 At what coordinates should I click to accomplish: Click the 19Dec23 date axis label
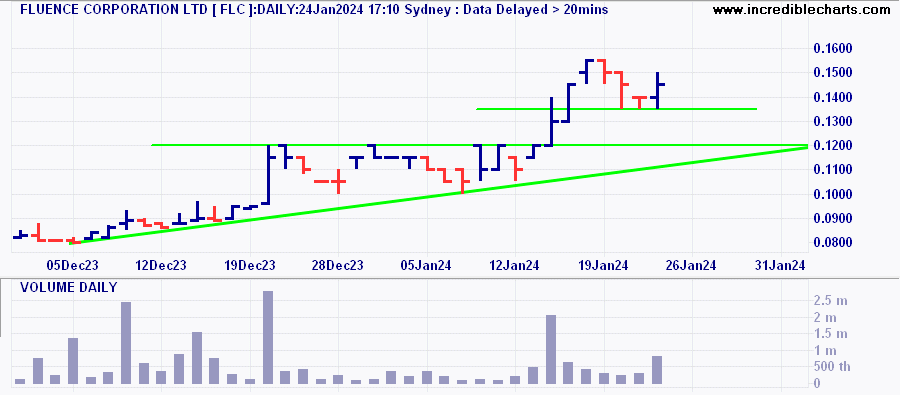click(x=250, y=265)
